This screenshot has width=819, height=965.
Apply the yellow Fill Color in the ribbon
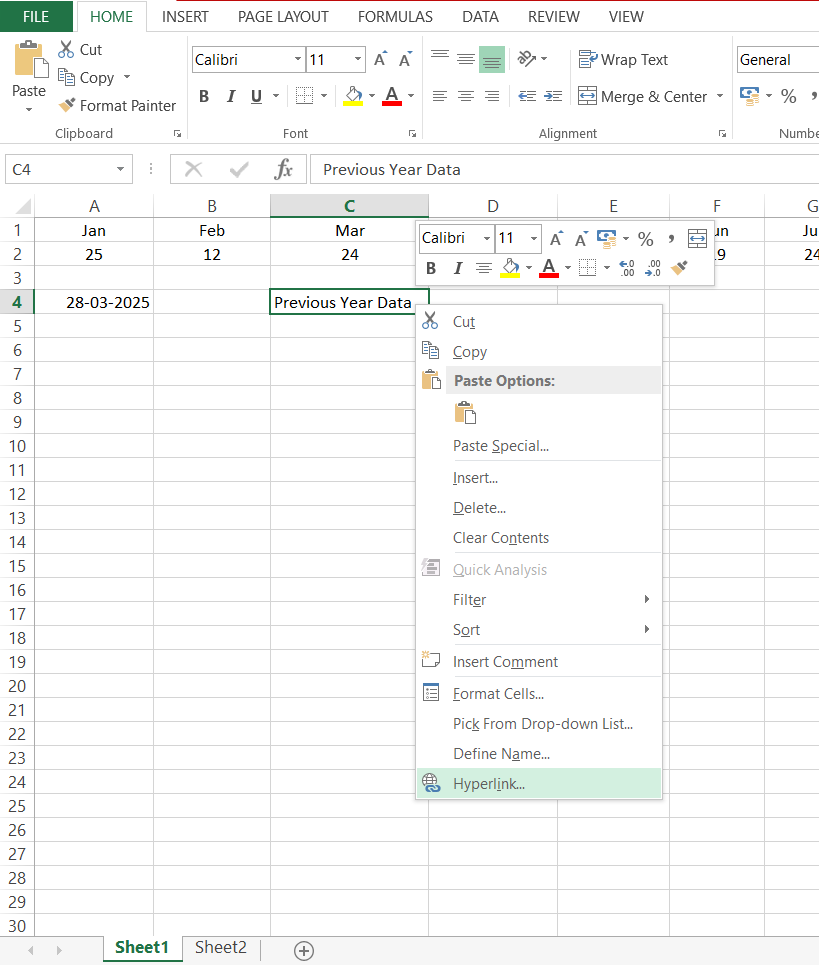[353, 96]
